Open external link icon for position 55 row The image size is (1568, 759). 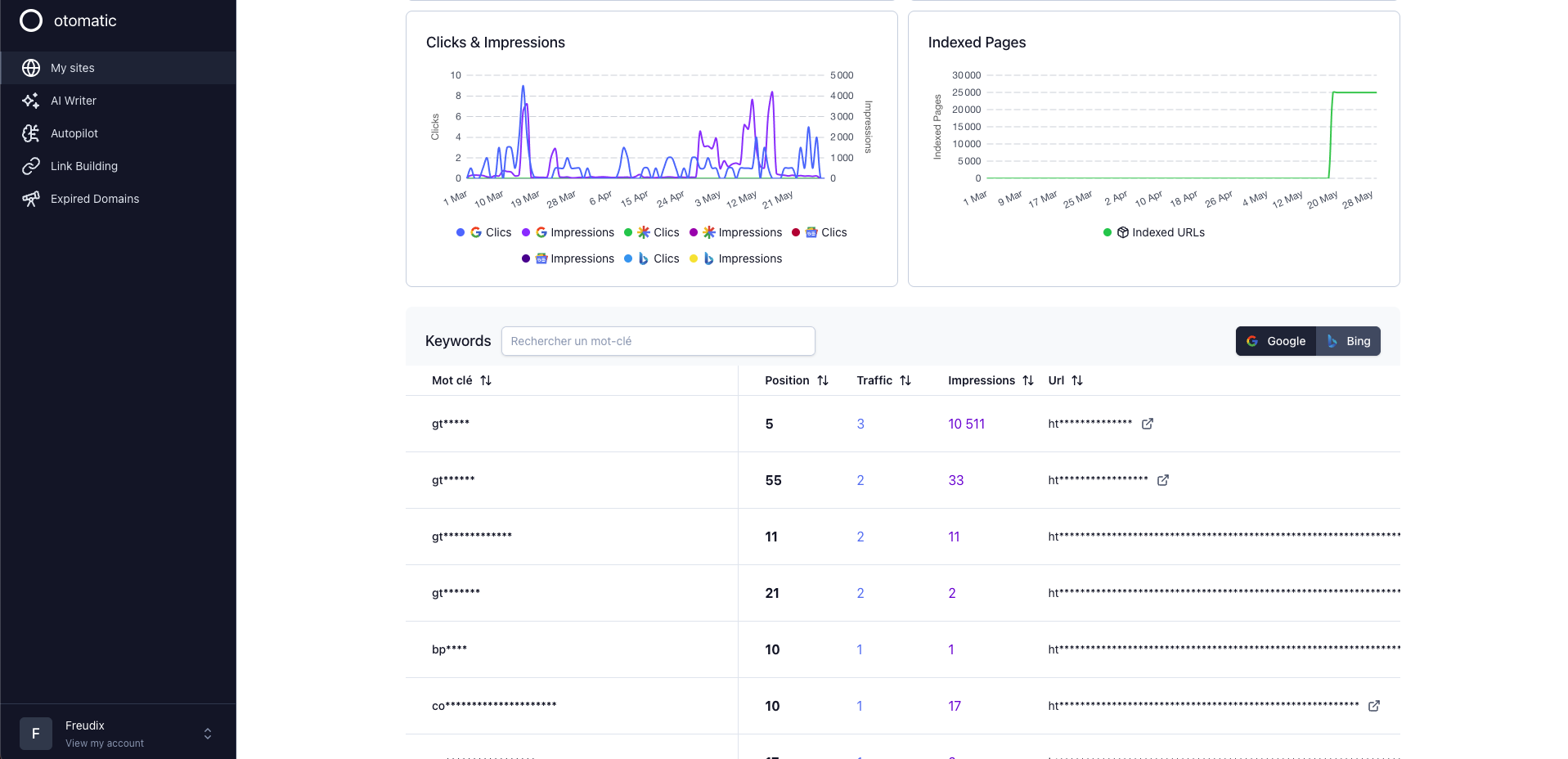tap(1163, 480)
